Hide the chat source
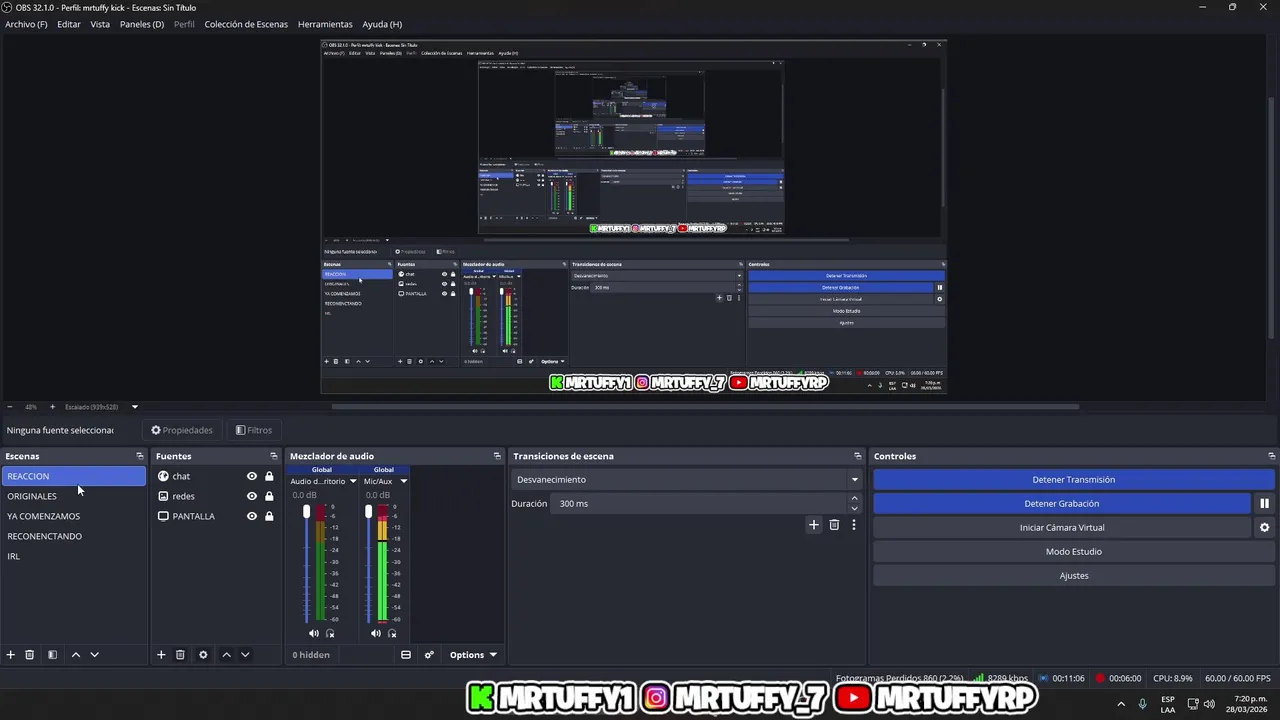The height and width of the screenshot is (720, 1280). click(x=252, y=476)
